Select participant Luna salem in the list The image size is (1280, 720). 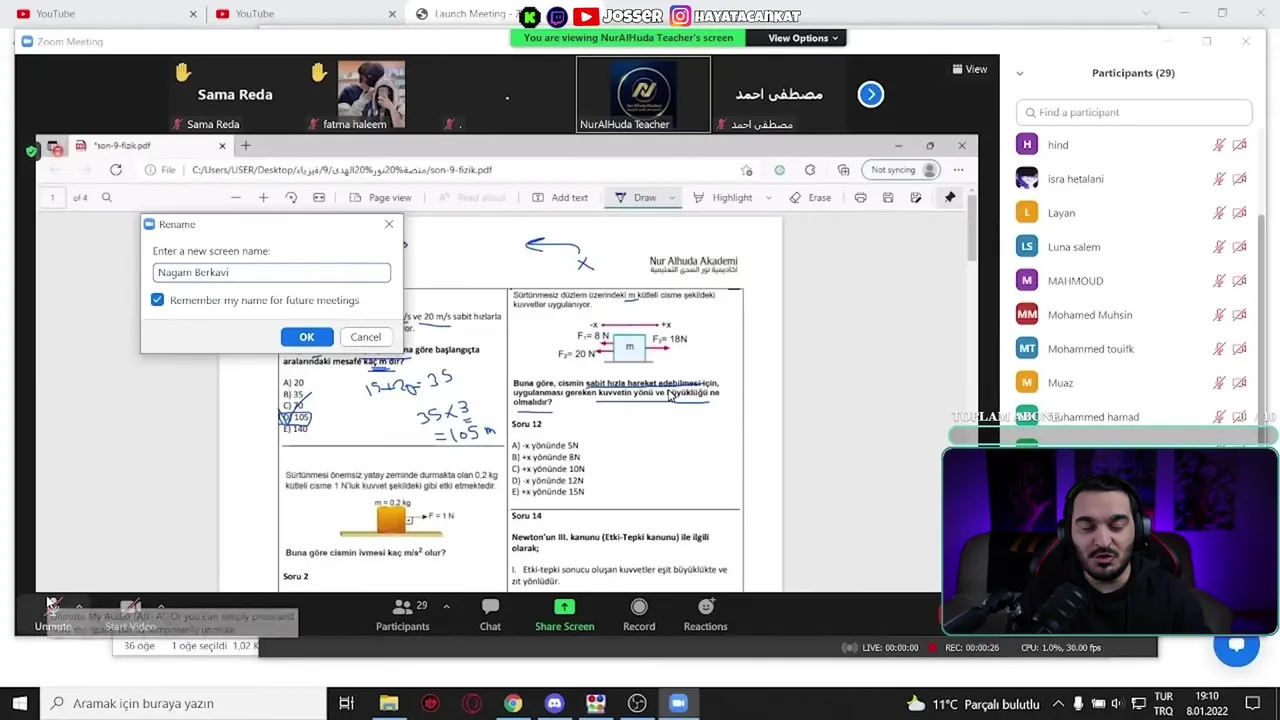pyautogui.click(x=1132, y=247)
